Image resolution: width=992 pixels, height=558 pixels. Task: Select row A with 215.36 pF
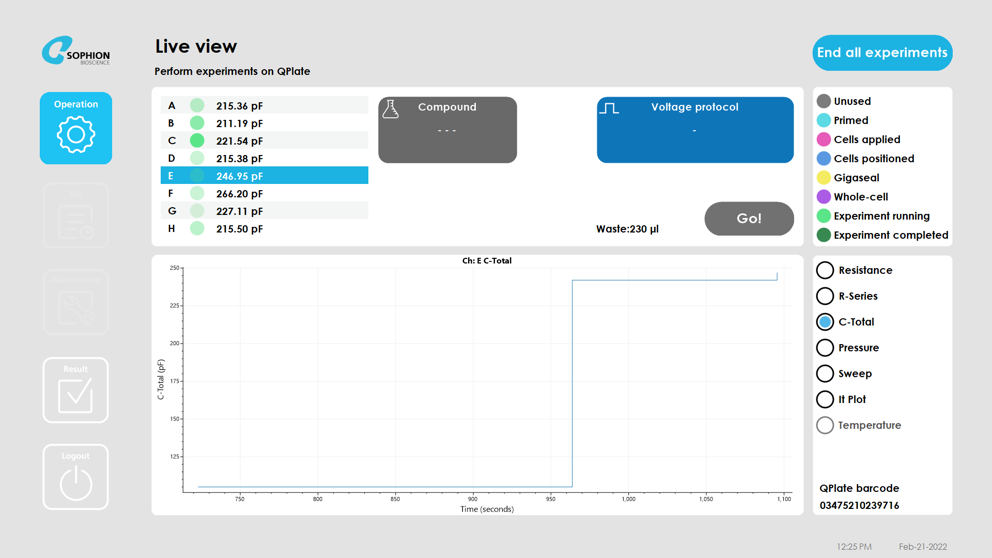click(x=264, y=106)
